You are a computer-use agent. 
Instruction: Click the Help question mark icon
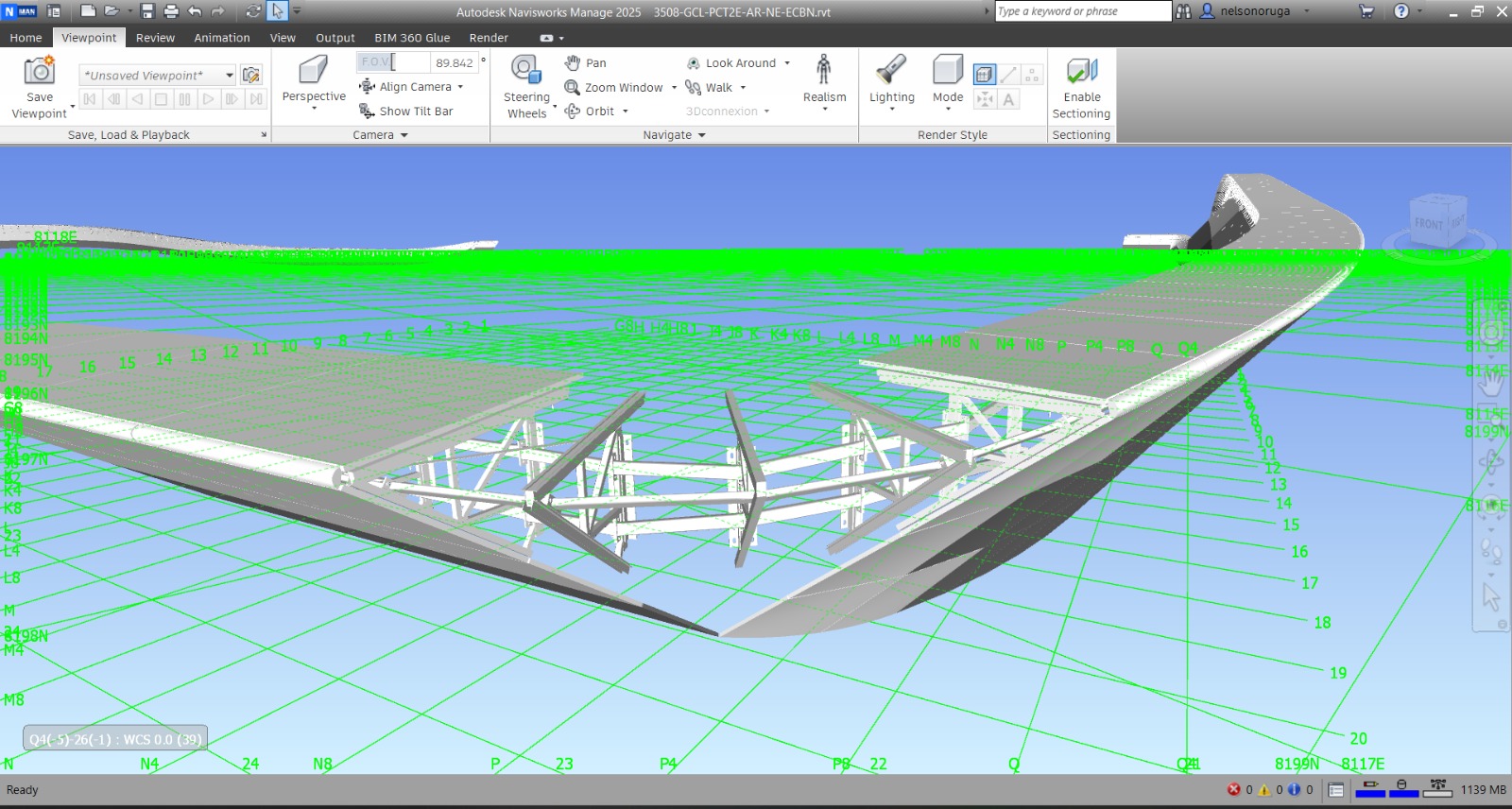coord(1401,11)
